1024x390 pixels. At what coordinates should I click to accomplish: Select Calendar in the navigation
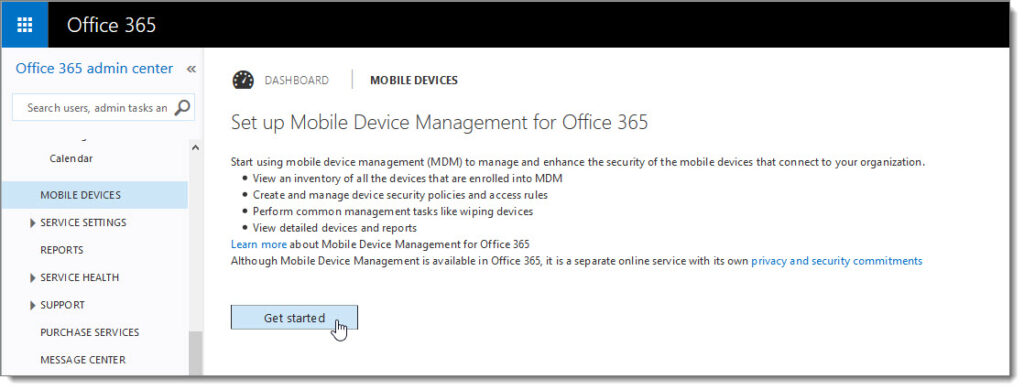tap(71, 158)
